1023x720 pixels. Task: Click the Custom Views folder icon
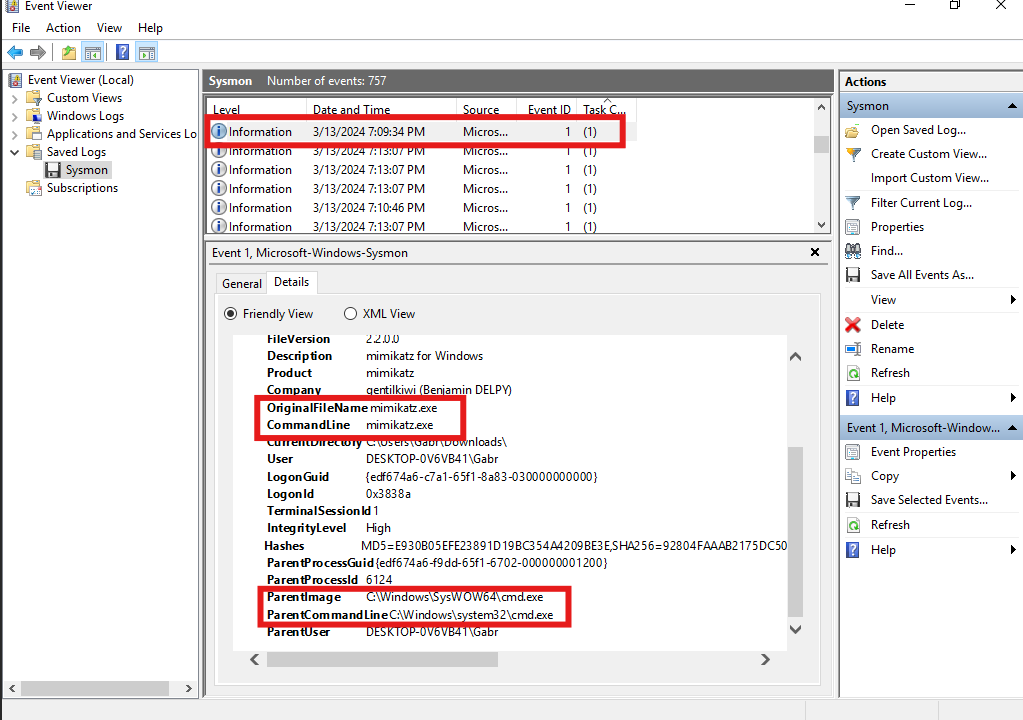coord(33,98)
